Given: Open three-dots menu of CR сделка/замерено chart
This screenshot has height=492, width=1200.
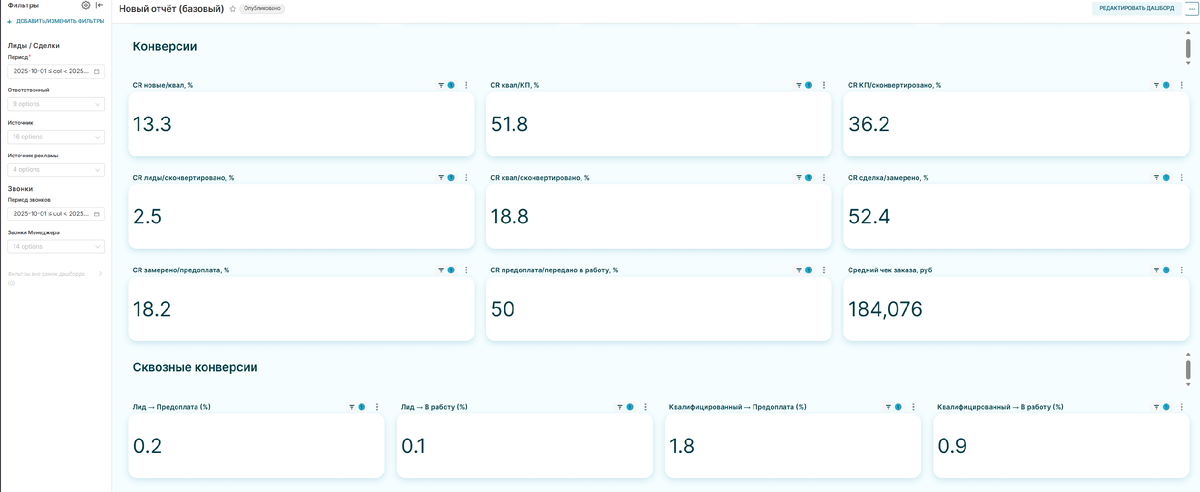Looking at the screenshot, I should (x=1181, y=177).
